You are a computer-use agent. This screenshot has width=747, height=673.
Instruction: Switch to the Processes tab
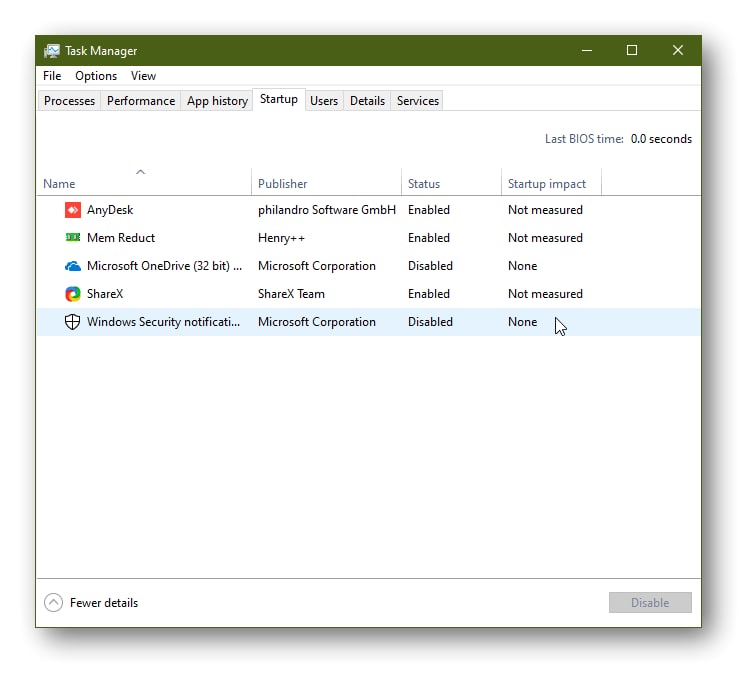tap(70, 101)
